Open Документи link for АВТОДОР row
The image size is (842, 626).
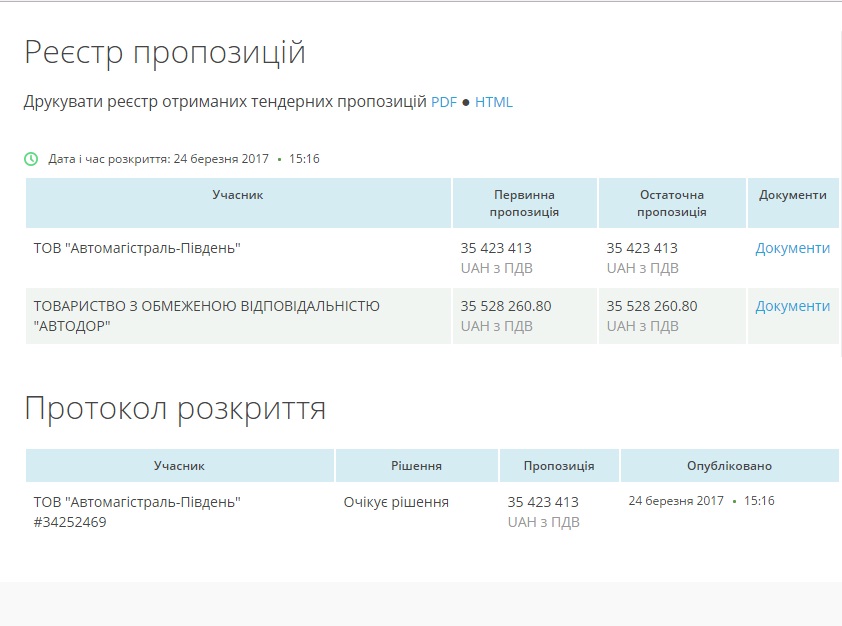coord(792,306)
